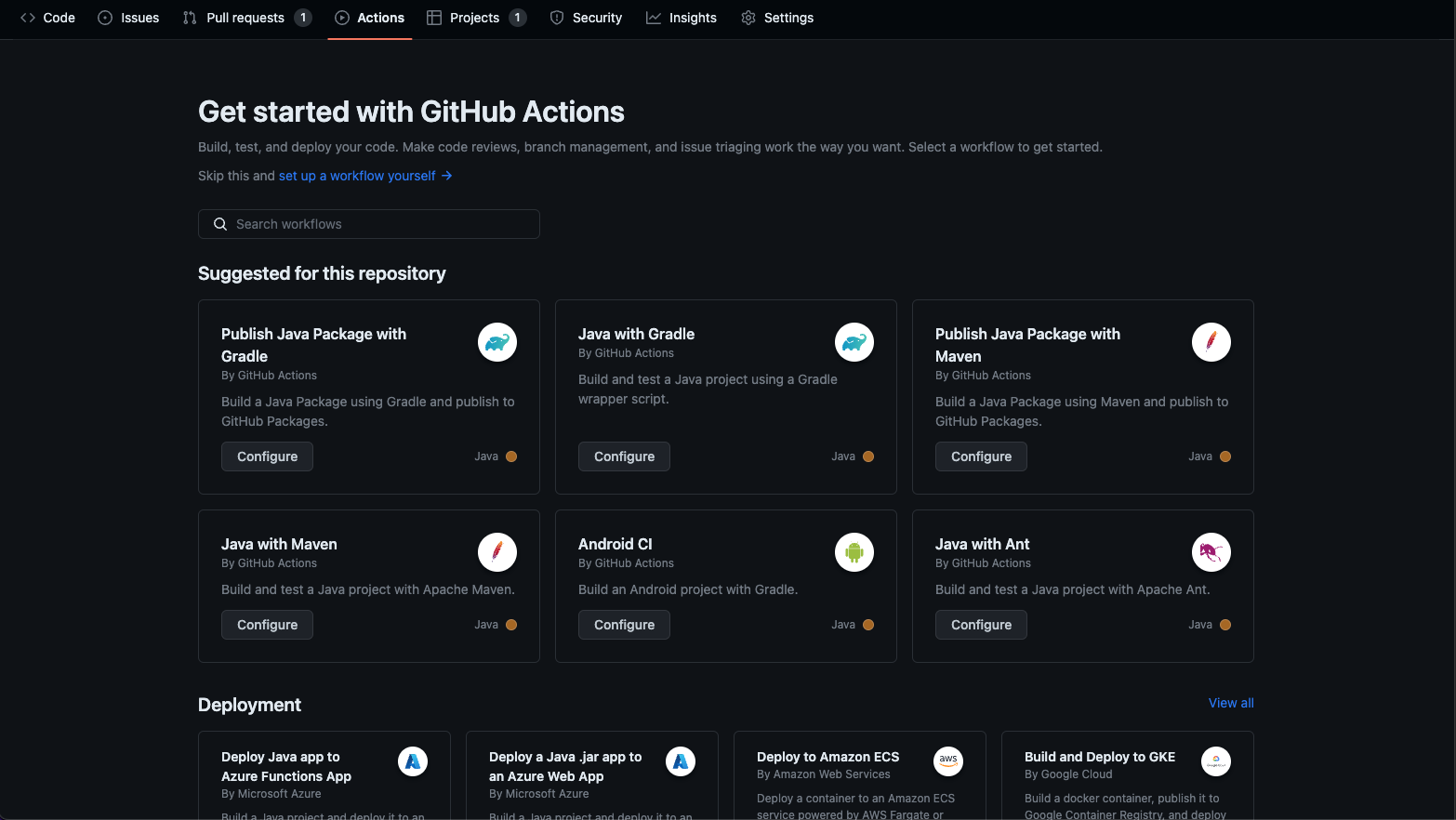Screen dimensions: 1456x820
Task: Click Java language dot on Java with Maven card
Action: coord(511,625)
